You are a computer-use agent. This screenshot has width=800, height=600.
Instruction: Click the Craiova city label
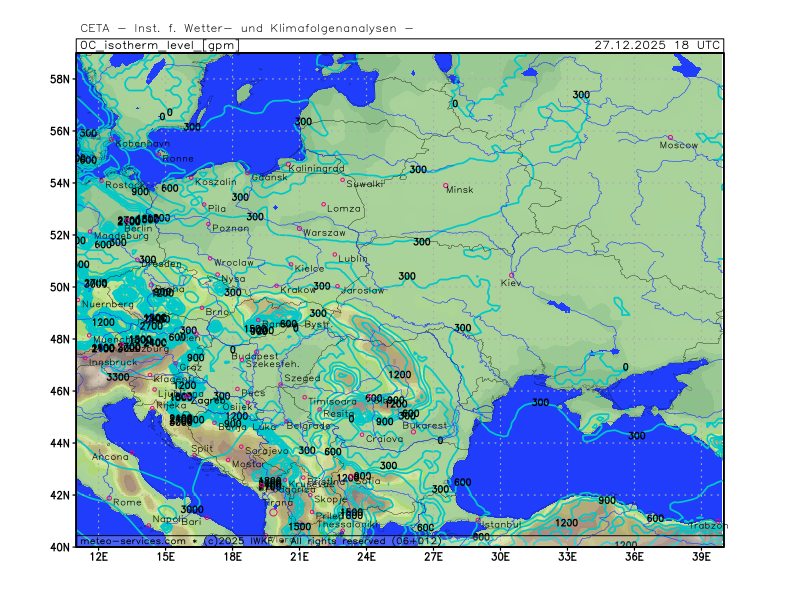coord(385,438)
